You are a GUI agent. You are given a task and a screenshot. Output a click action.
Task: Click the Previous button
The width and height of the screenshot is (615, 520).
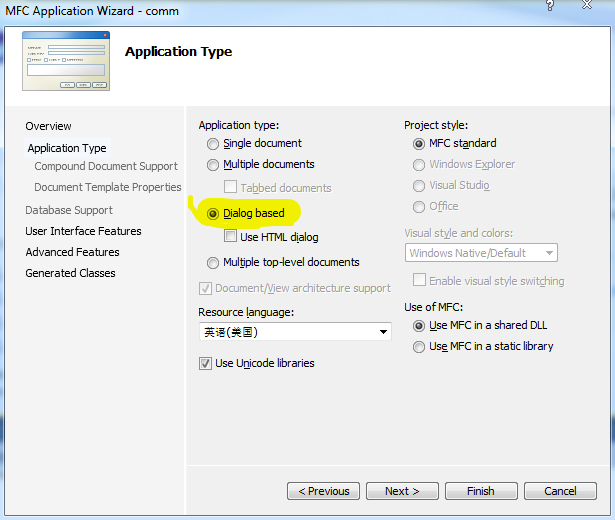(x=323, y=491)
